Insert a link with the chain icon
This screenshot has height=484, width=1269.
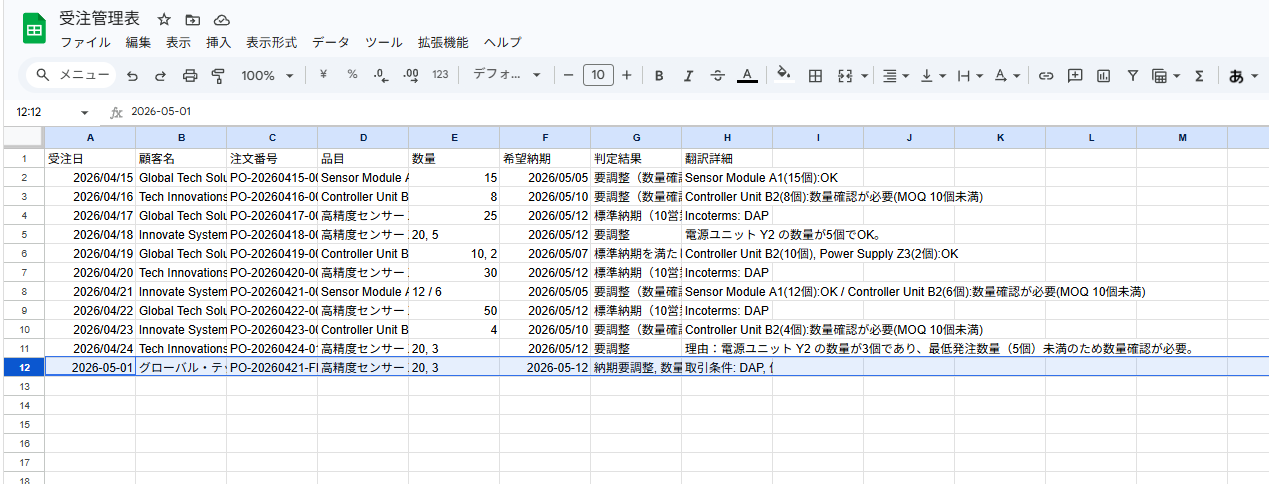click(1046, 75)
